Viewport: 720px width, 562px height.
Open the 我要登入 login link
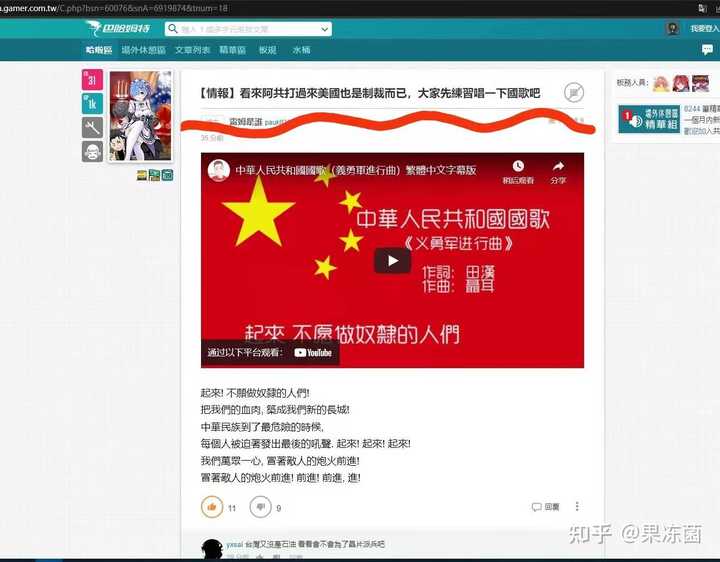point(705,28)
